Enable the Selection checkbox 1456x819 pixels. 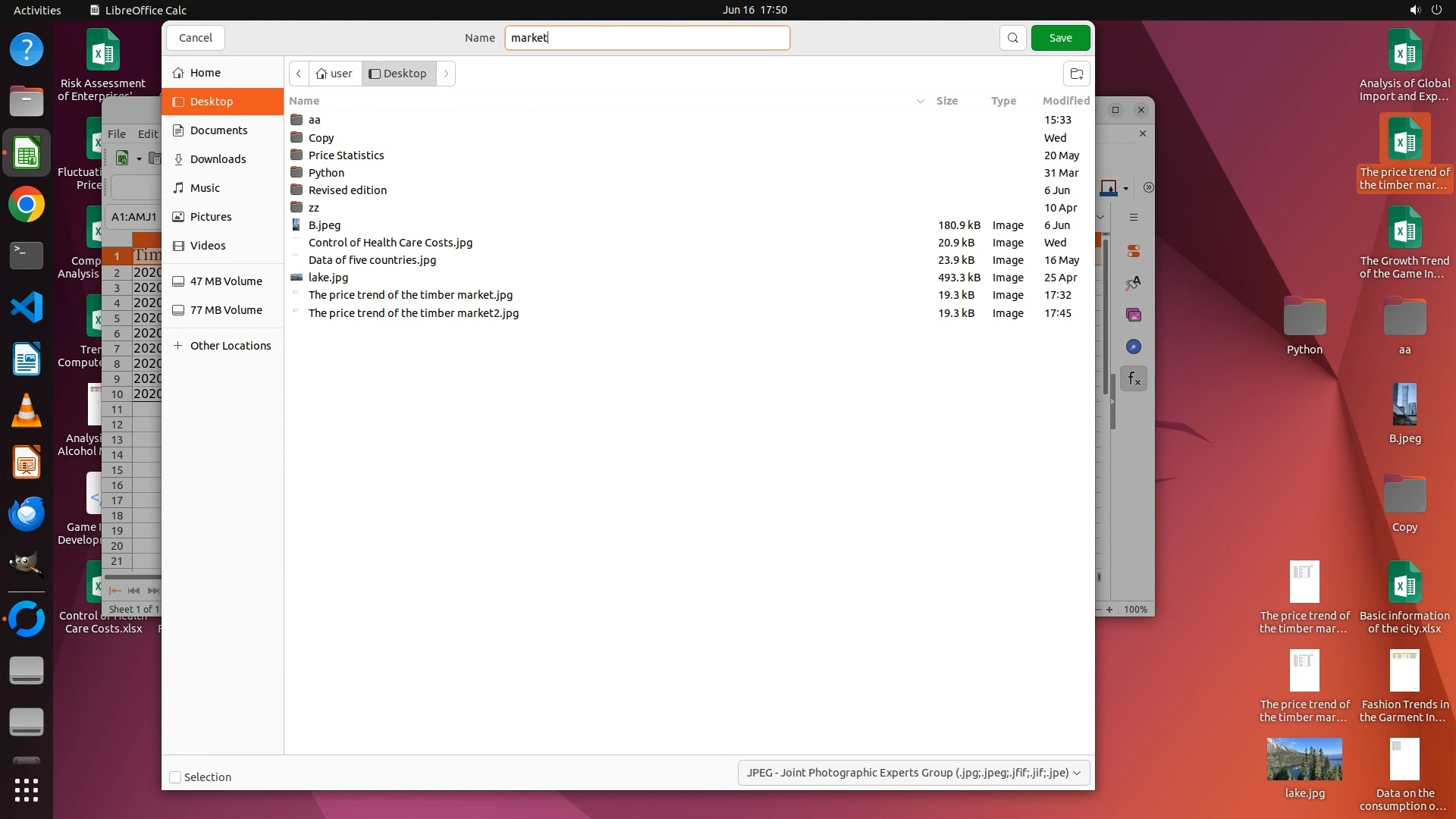[175, 777]
